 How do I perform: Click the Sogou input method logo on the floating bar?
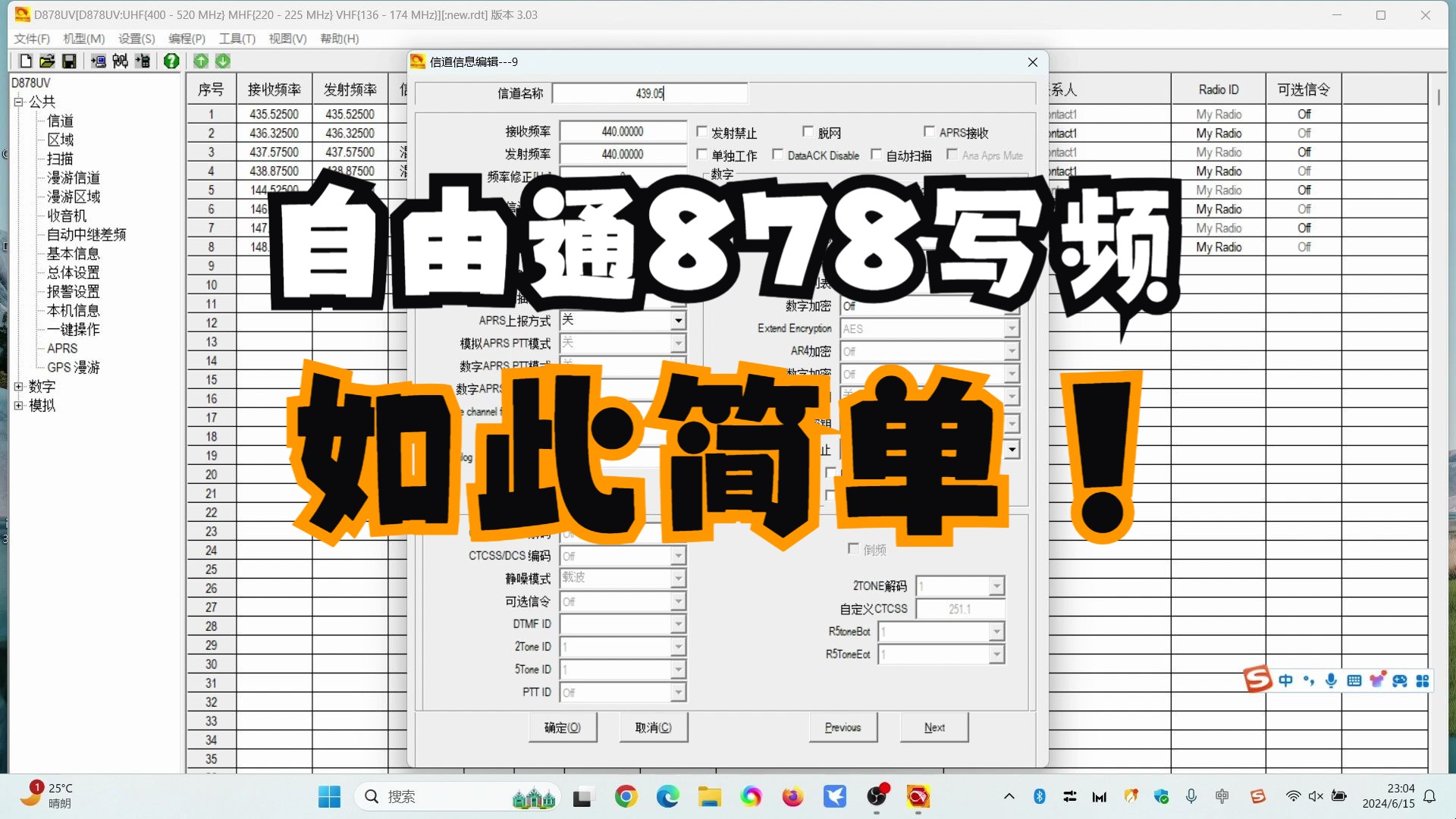1257,679
